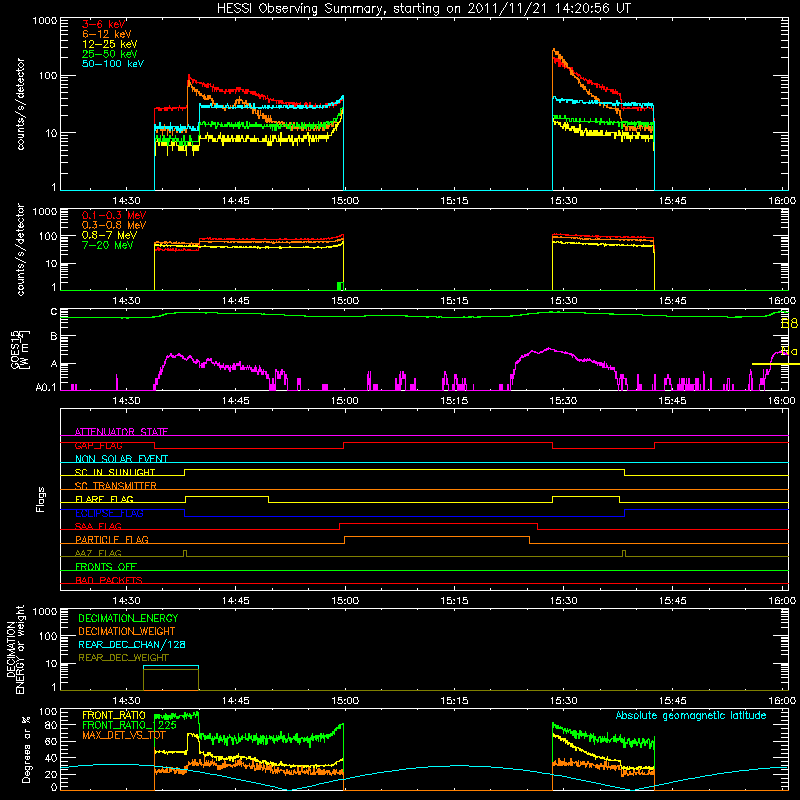Click the SC_IN_SUNLIGHT flag label
The width and height of the screenshot is (800, 800).
pos(115,472)
